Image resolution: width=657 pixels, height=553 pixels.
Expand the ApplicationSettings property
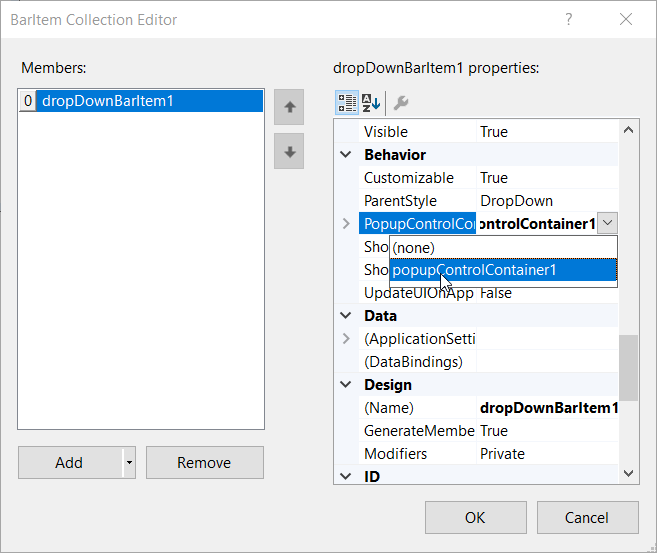coord(346,339)
